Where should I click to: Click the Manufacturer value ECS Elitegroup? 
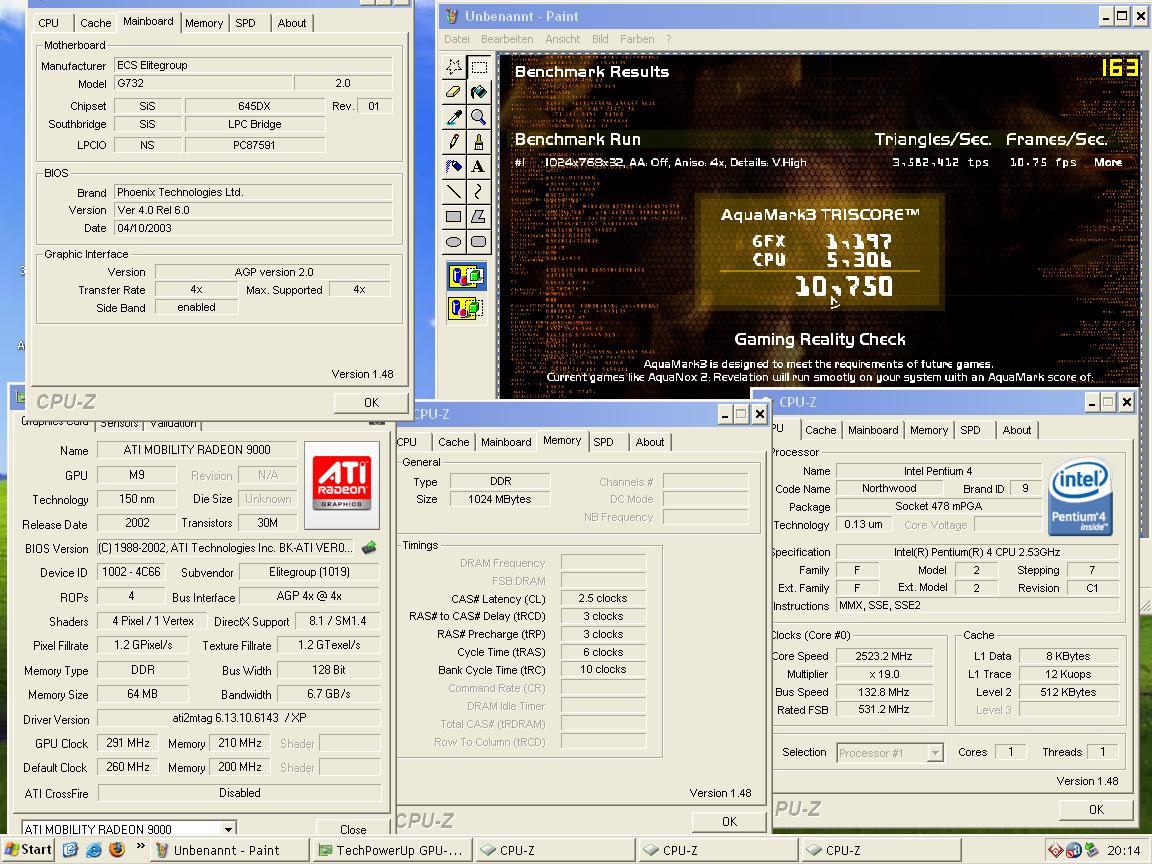click(253, 65)
